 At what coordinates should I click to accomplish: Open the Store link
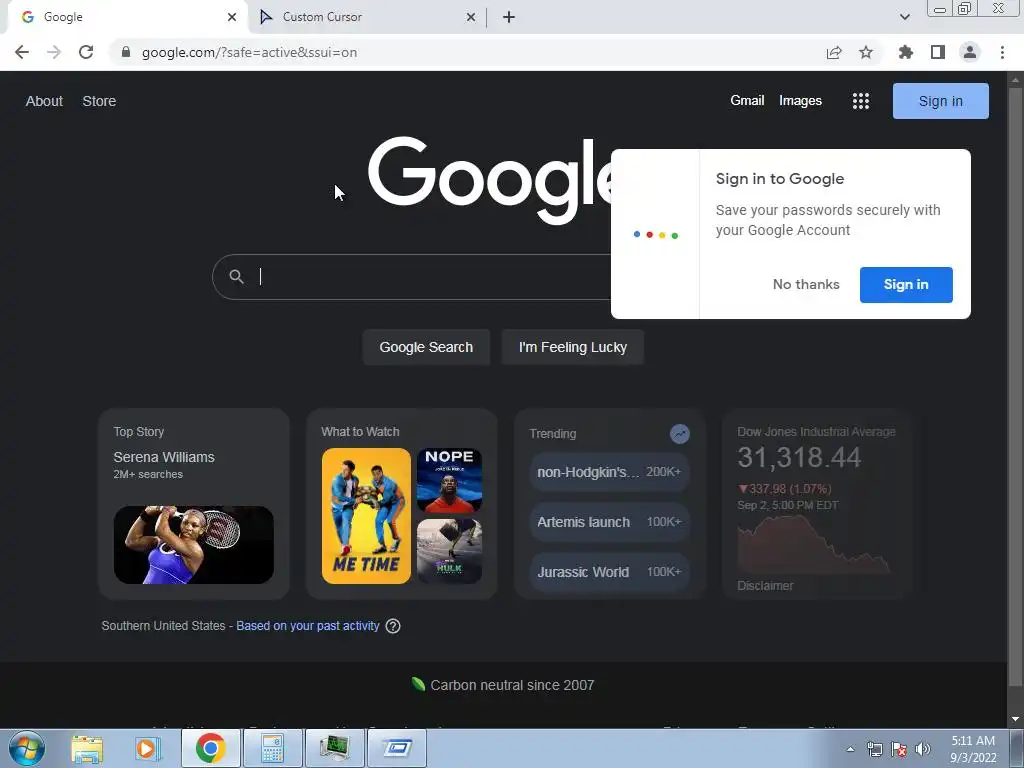99,101
